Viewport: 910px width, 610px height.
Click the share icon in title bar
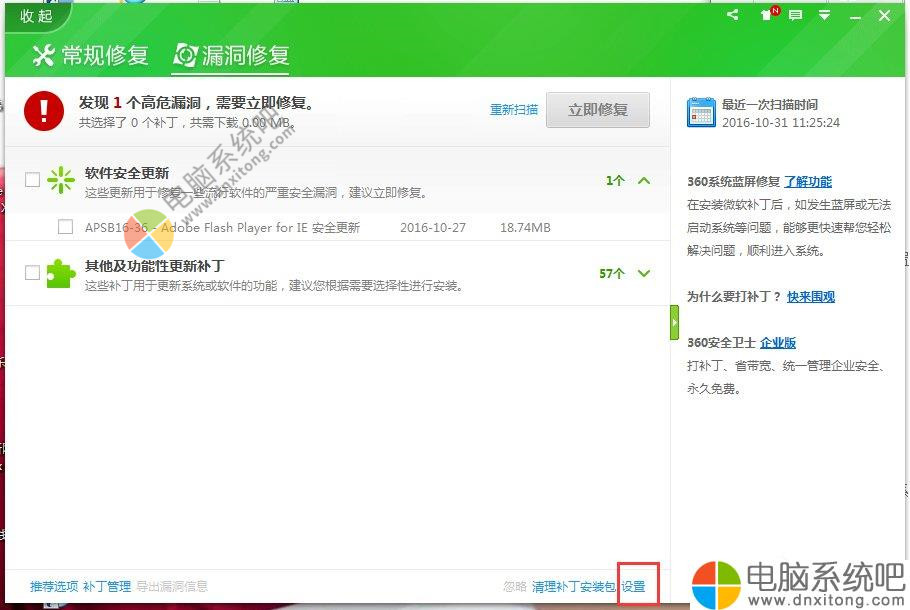coord(733,15)
